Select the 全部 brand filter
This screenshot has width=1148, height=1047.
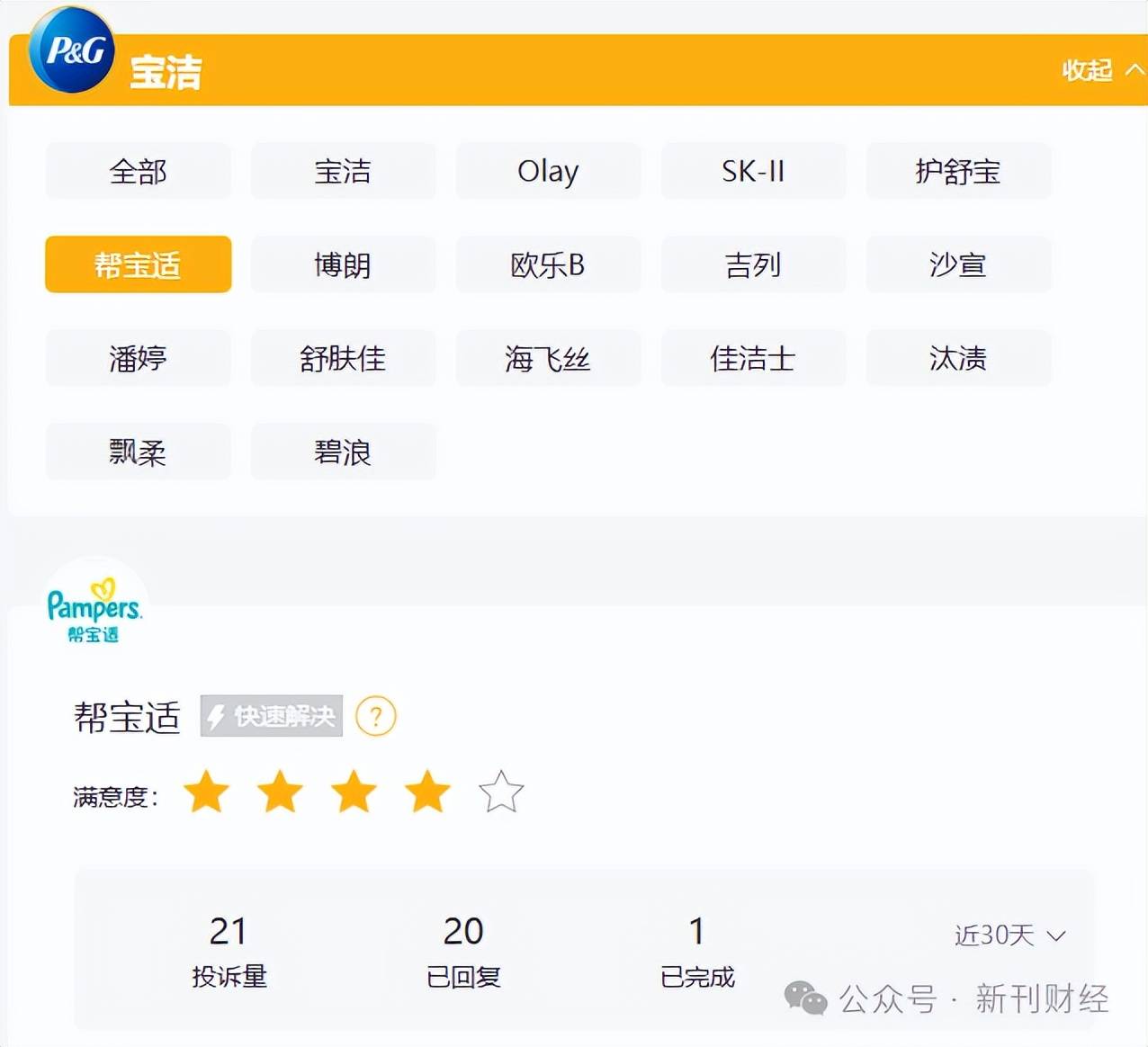pos(139,171)
